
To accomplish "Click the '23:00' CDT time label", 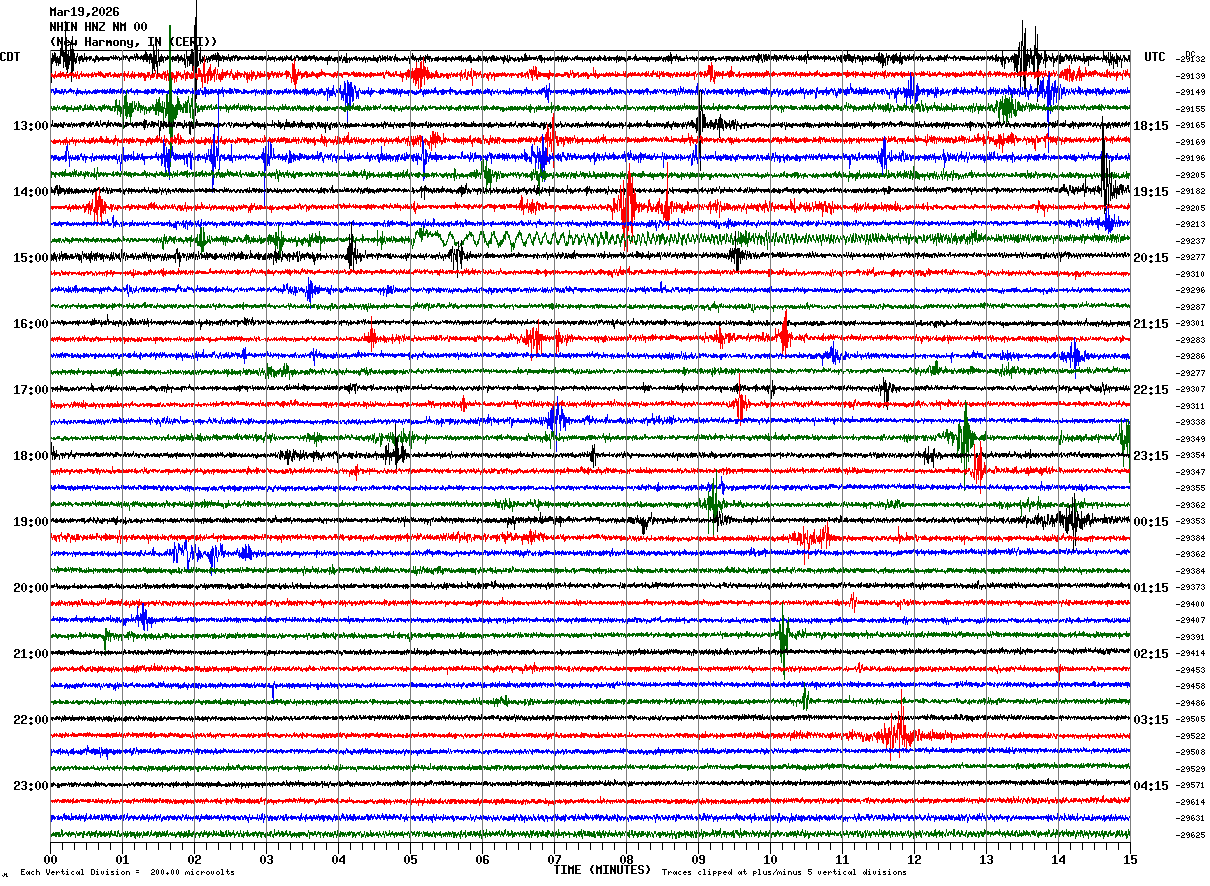I will point(31,786).
